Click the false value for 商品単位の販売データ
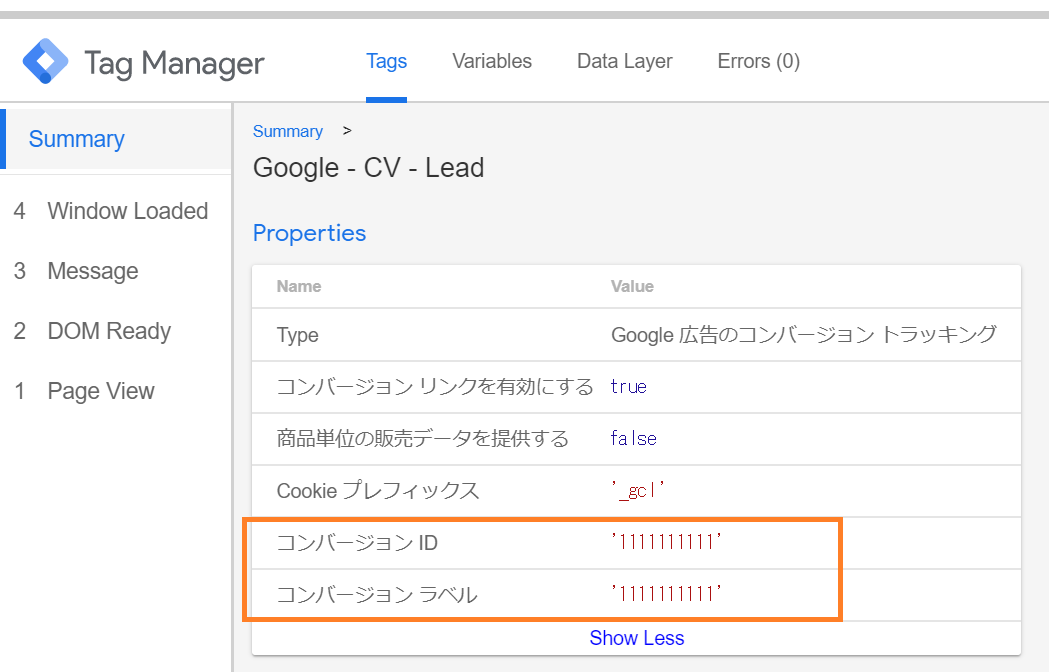This screenshot has height=672, width=1049. pyautogui.click(x=633, y=439)
